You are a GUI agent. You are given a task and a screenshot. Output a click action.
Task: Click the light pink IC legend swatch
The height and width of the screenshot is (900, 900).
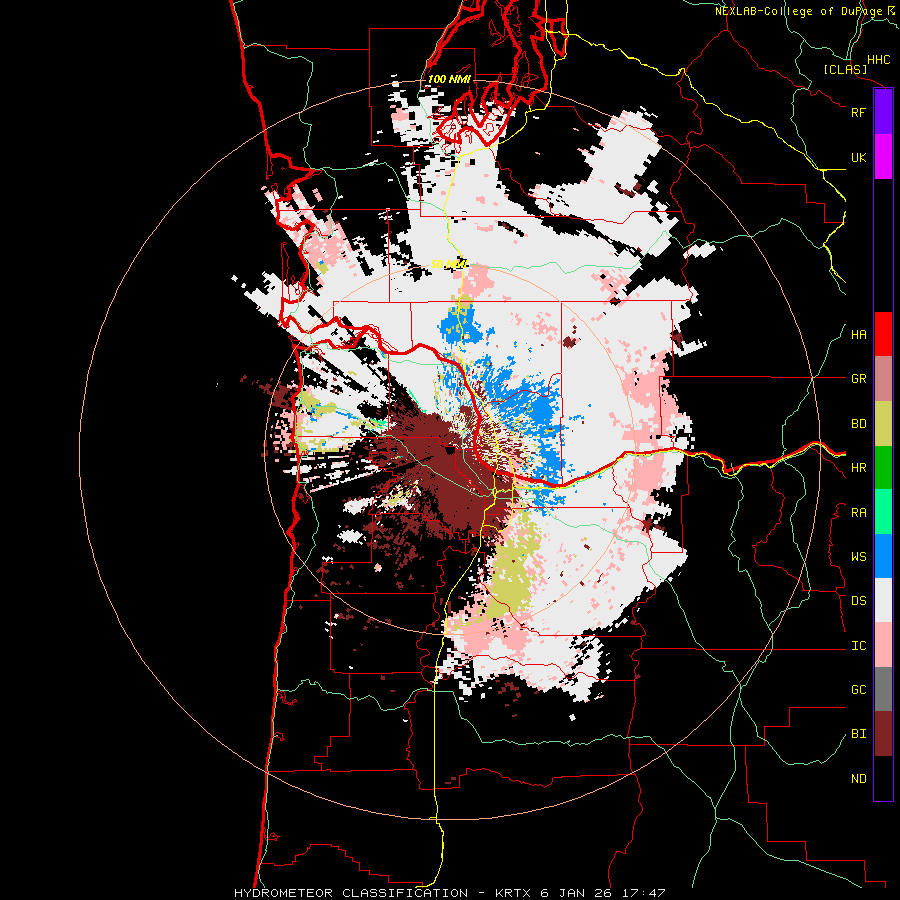883,645
